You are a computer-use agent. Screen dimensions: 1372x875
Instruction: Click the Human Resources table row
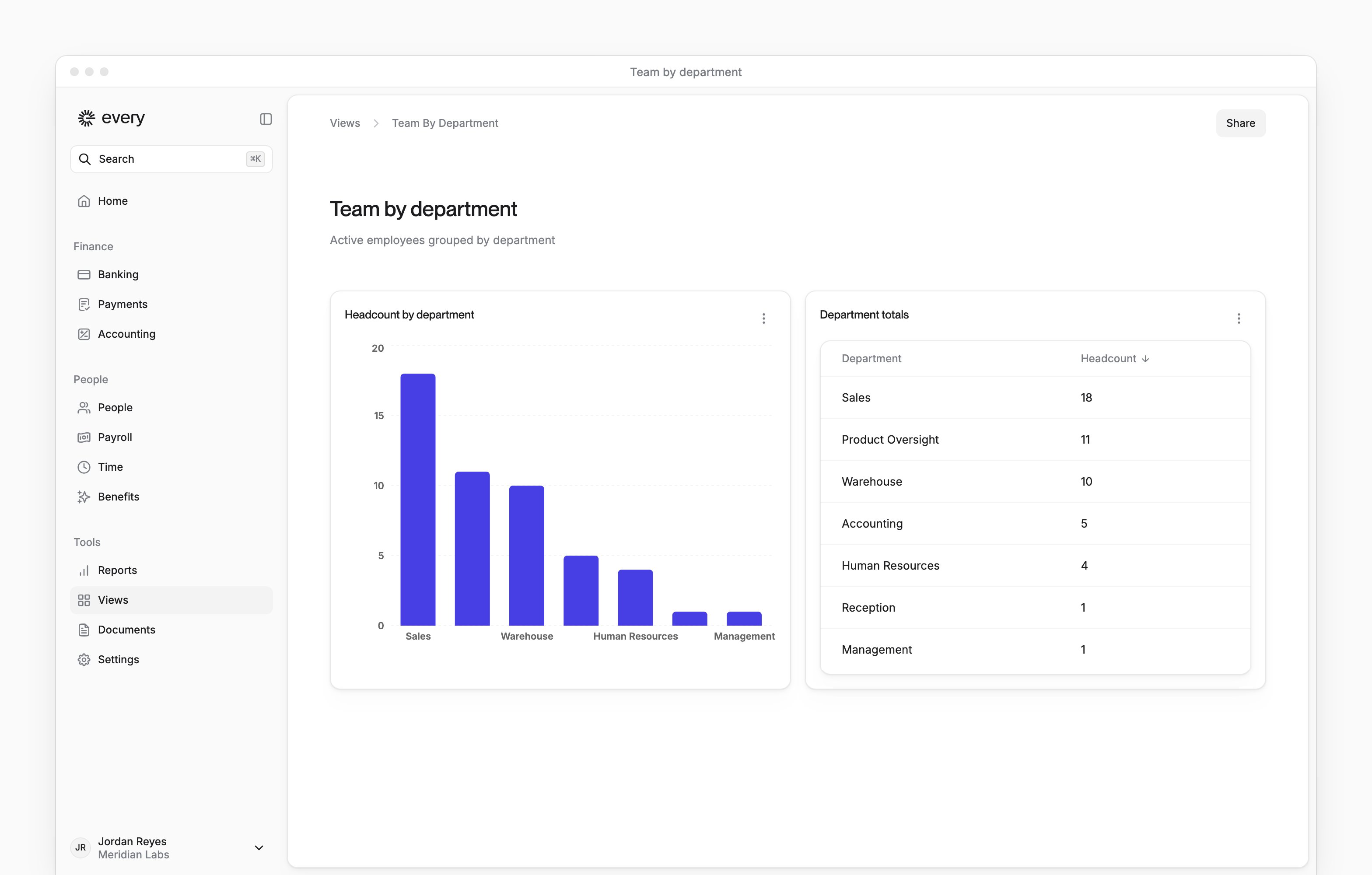tap(1035, 566)
